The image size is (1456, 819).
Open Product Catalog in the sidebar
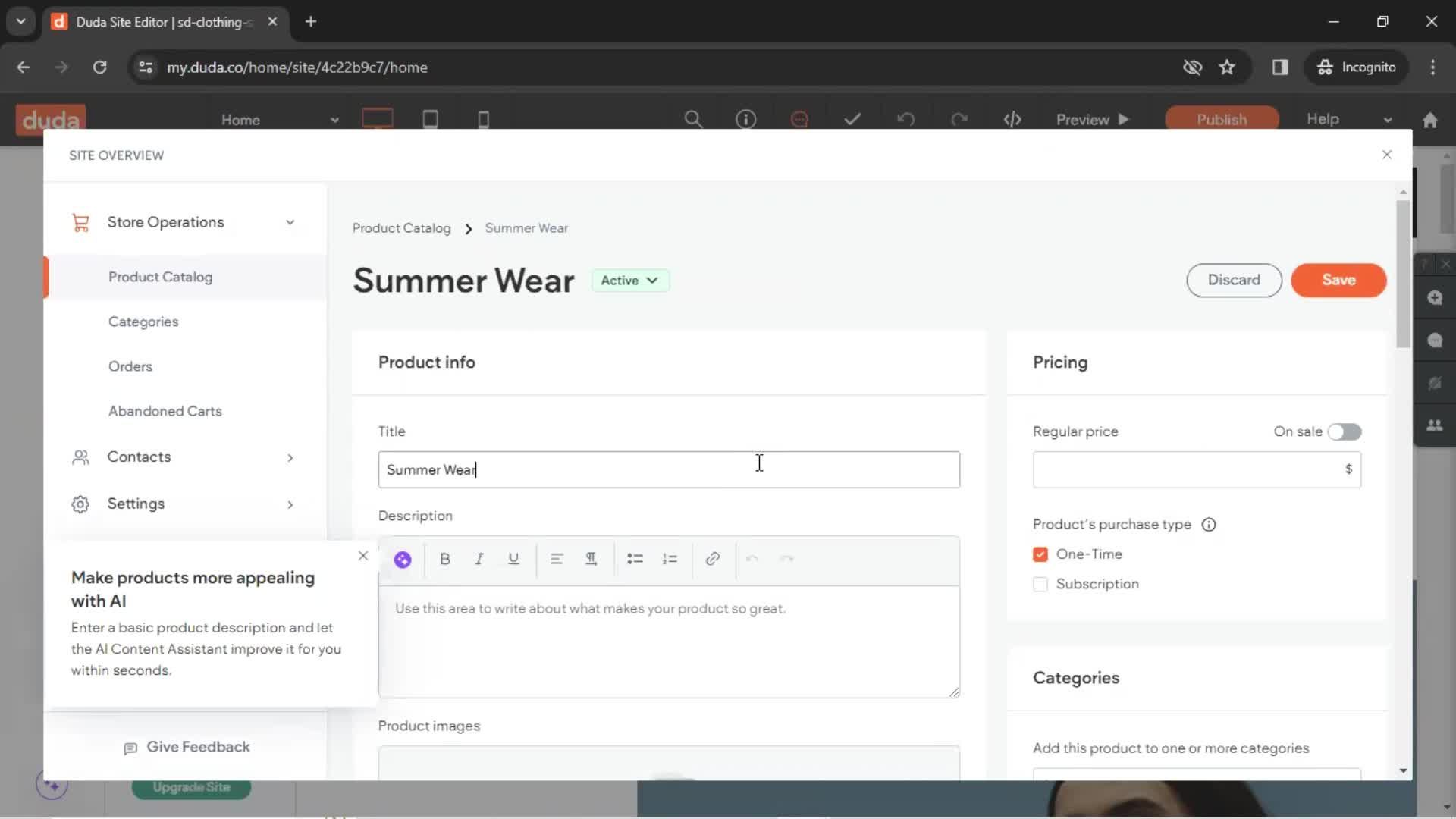click(x=160, y=277)
